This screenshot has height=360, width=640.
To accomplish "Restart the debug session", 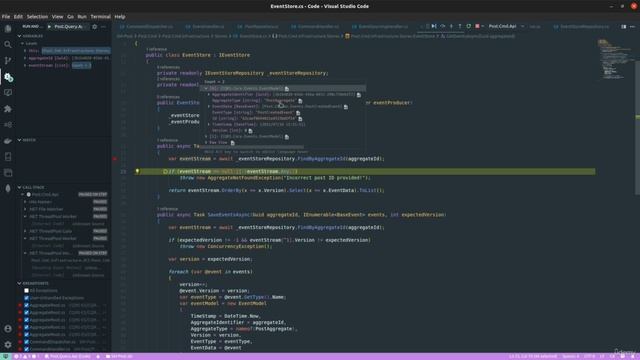I will pyautogui.click(x=469, y=26).
